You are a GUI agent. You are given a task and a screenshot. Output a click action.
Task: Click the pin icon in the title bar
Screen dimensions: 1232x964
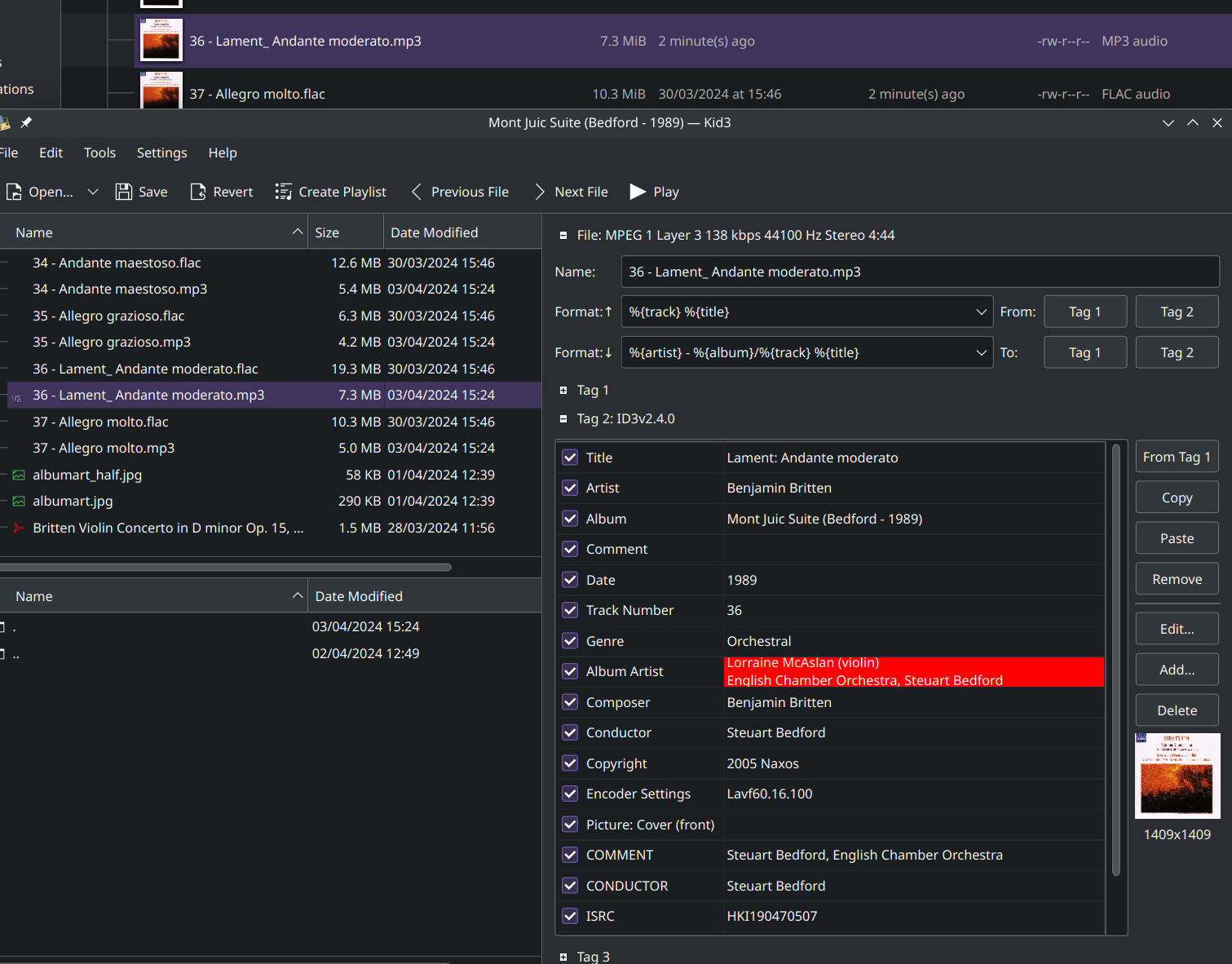(26, 122)
